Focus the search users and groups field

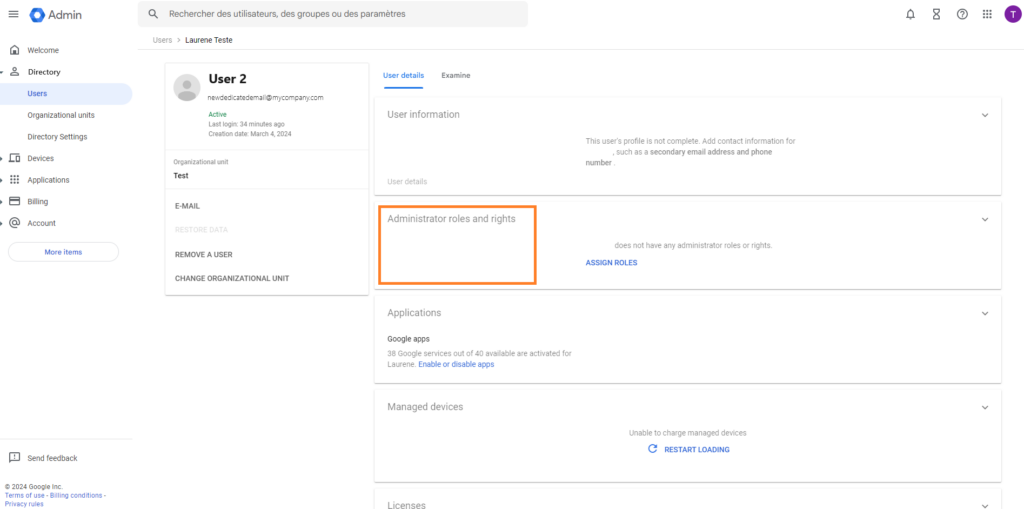(x=332, y=14)
